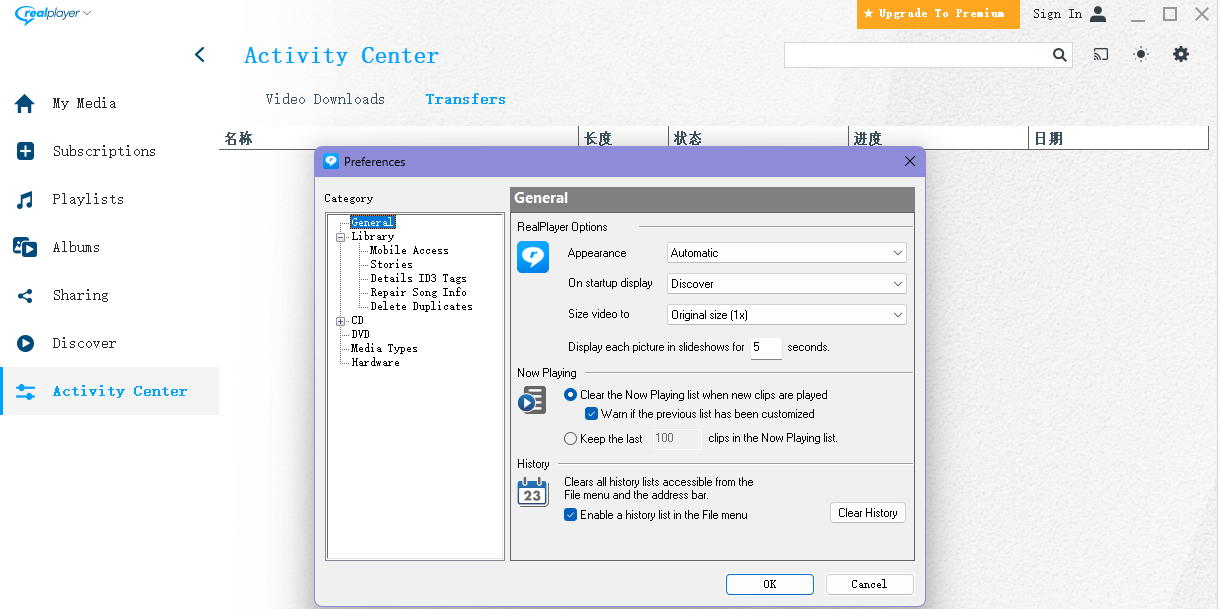Open the settings gear icon
The image size is (1218, 609).
[x=1181, y=55]
